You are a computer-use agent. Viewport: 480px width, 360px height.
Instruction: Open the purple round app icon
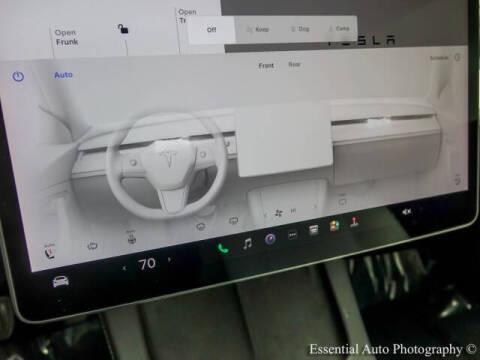[270, 239]
